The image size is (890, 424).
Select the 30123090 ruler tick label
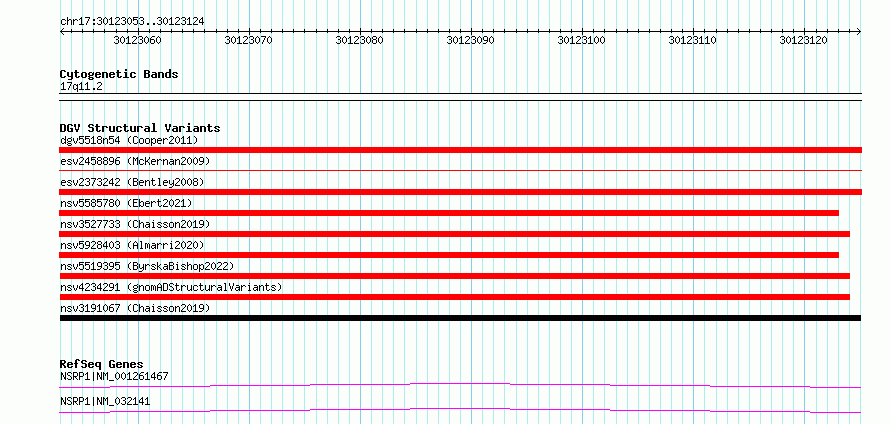tap(470, 40)
